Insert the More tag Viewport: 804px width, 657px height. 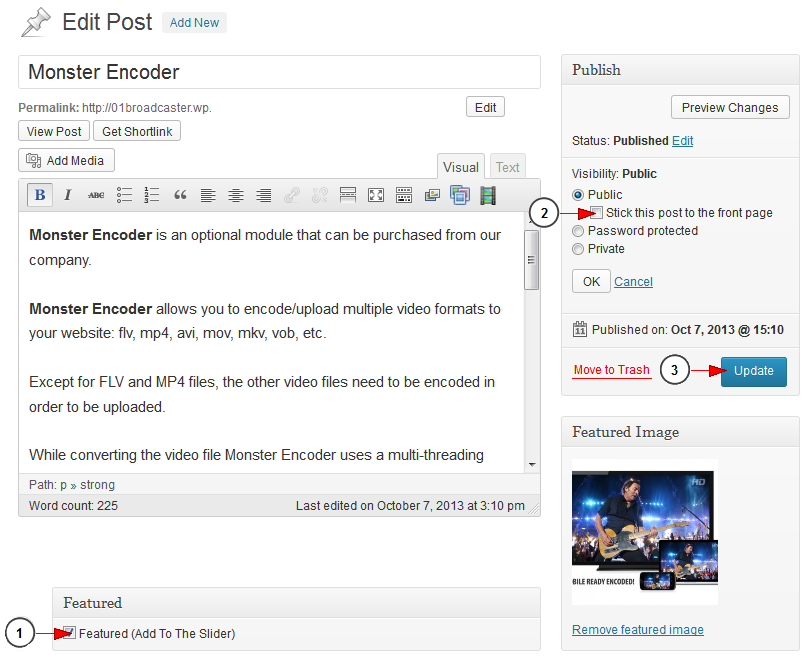coord(348,195)
